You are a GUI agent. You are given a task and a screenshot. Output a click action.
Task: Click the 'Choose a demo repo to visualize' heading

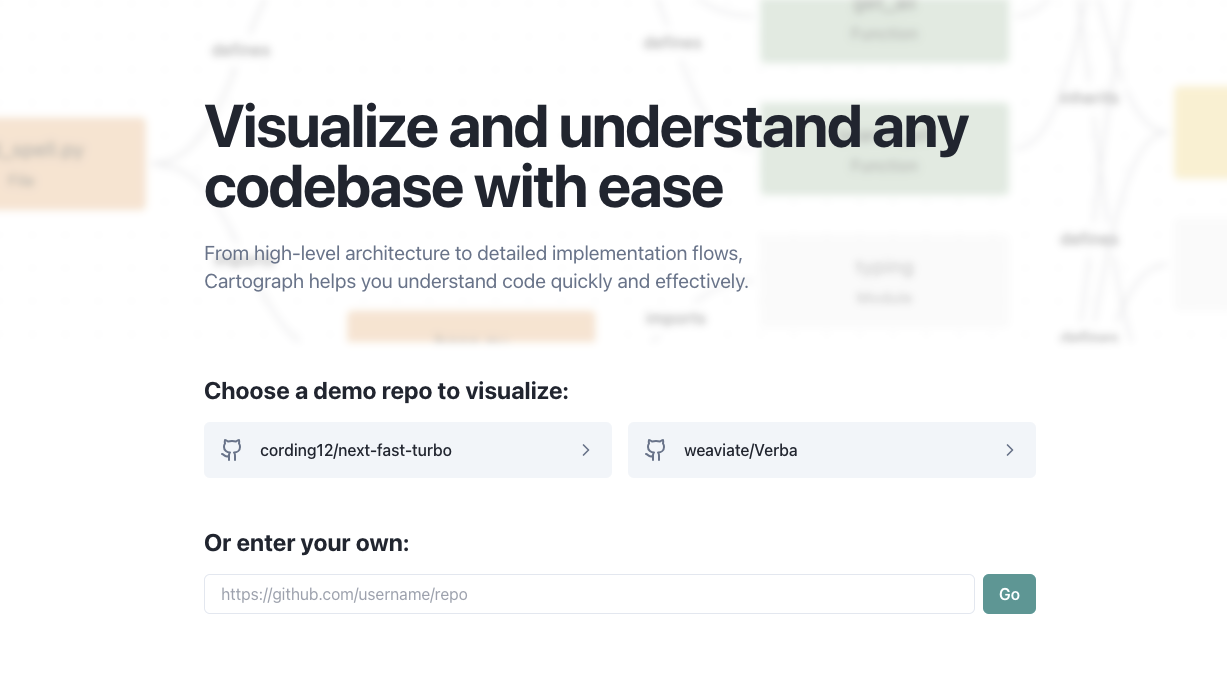coord(386,391)
